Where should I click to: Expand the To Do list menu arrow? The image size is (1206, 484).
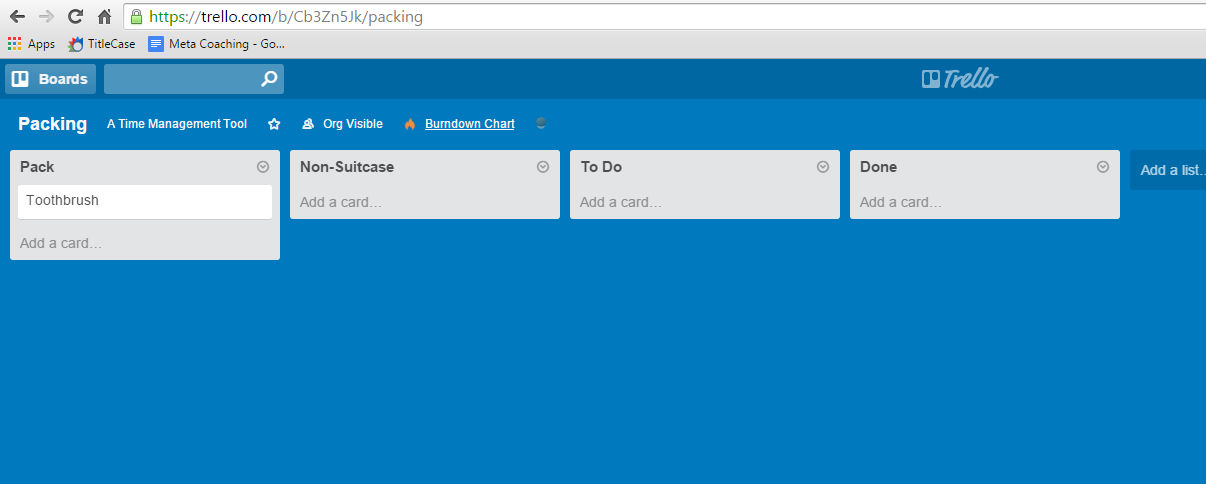pyautogui.click(x=823, y=167)
